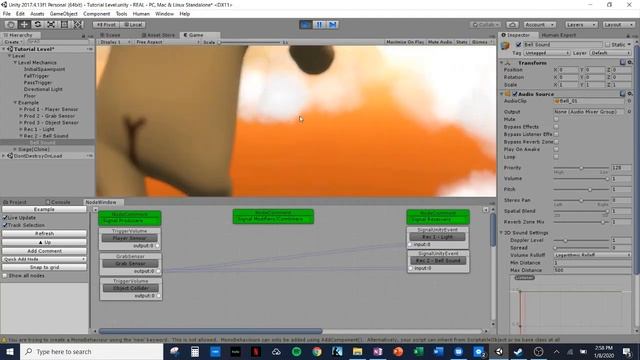
Task: Click the Hierarchy panel lock icon
Action: [x=84, y=36]
